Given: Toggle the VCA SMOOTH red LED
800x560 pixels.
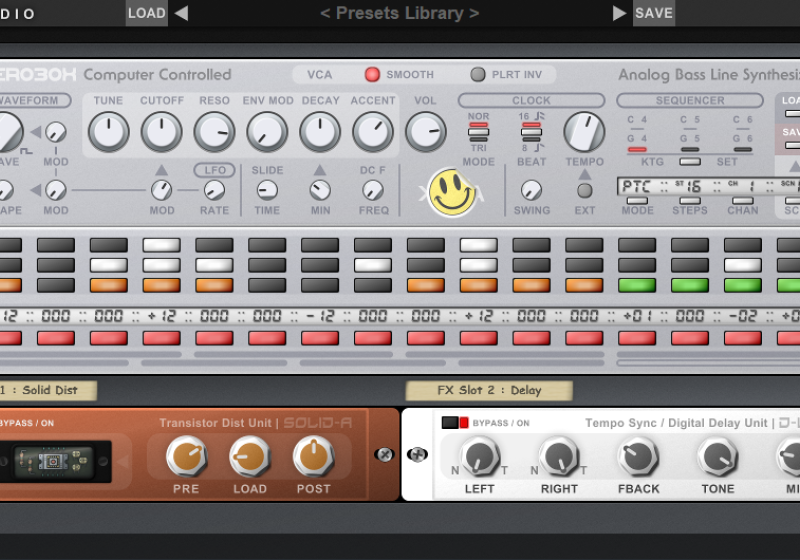Looking at the screenshot, I should [x=372, y=74].
